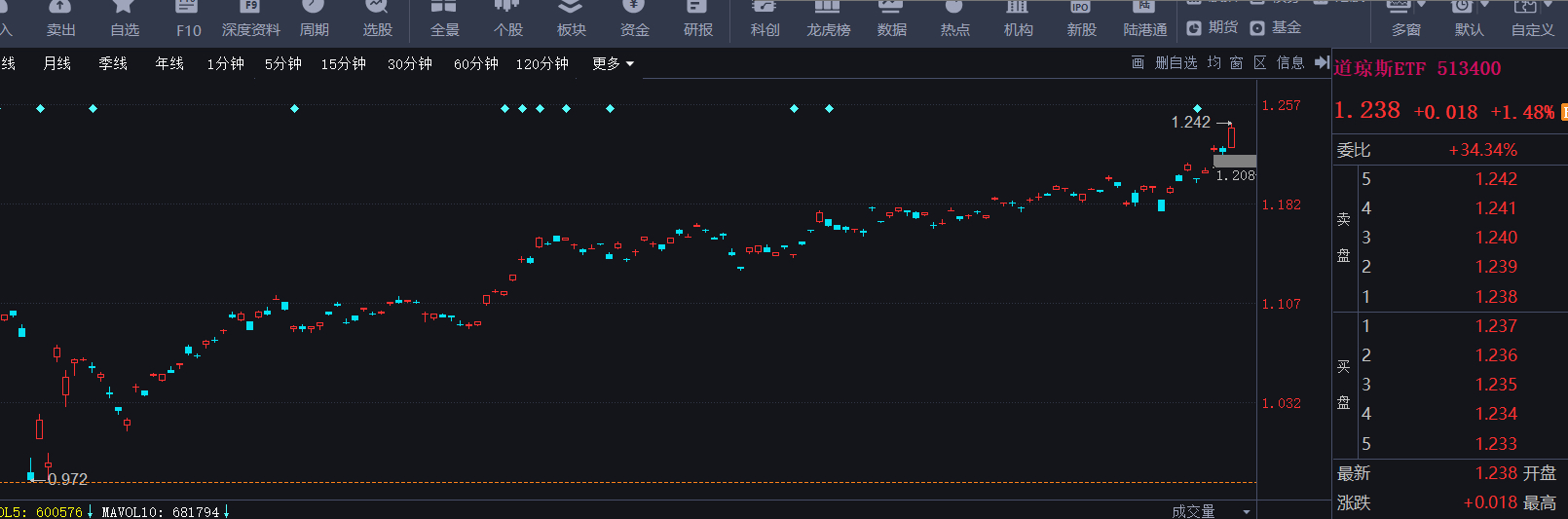
Task: Open the 期货 futures link
Action: pos(1213,27)
